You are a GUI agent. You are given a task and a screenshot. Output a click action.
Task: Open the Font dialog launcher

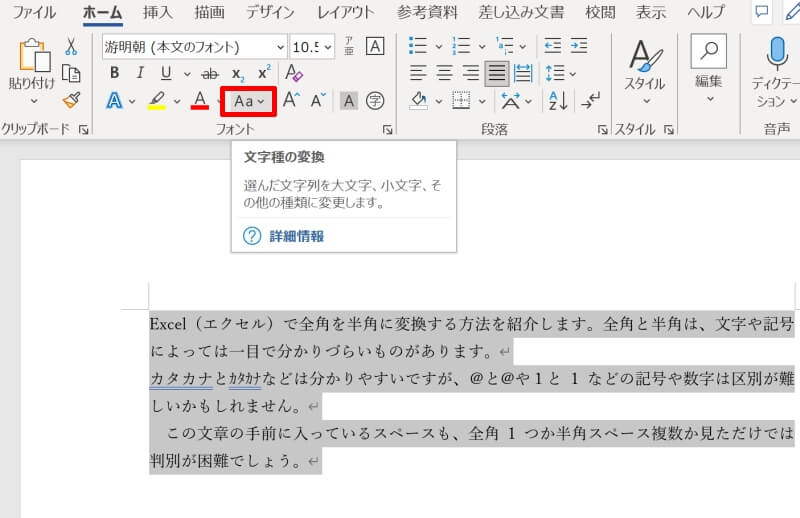[x=387, y=130]
